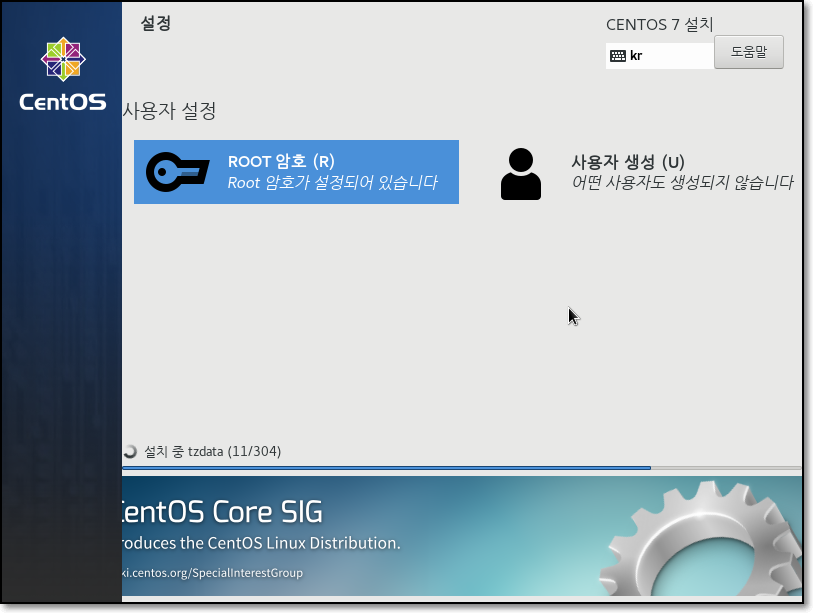Click 'Root 암호가 설정되어 있습니다' status text
This screenshot has height=613, width=813.
coord(333,183)
